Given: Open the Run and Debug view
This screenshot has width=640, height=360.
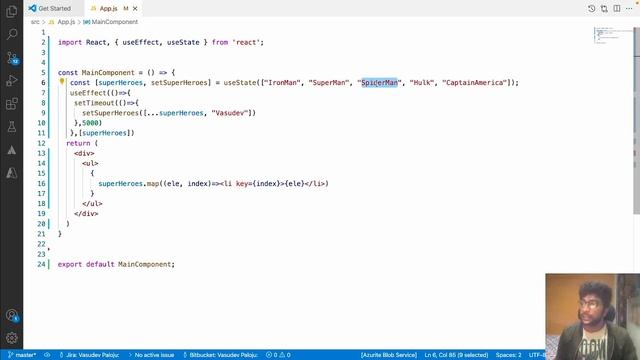Looking at the screenshot, I should click(x=11, y=81).
